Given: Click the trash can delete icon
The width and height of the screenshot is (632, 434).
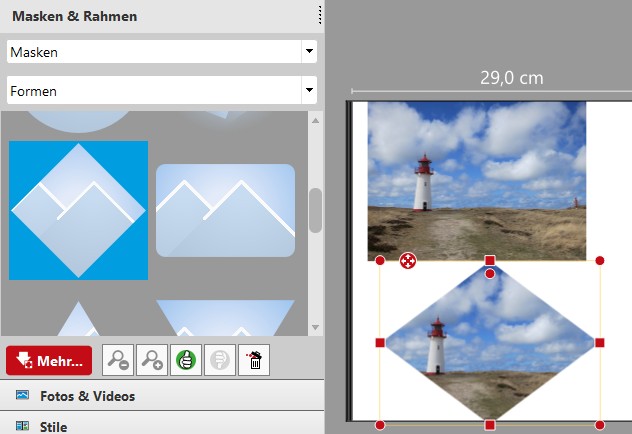Looking at the screenshot, I should (254, 360).
